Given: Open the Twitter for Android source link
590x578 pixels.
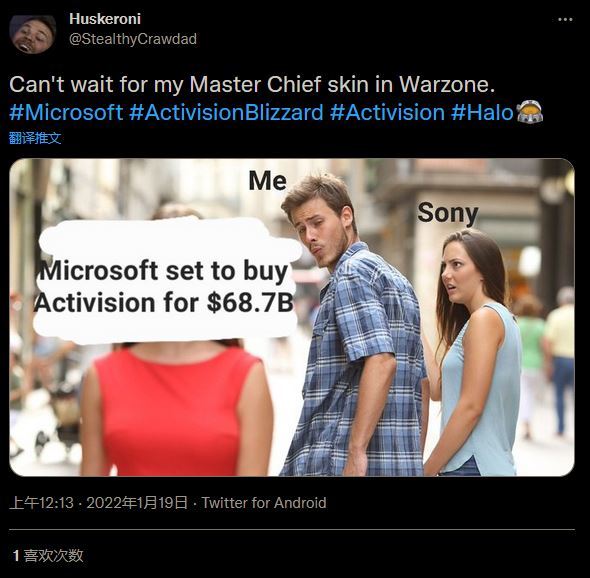Looking at the screenshot, I should (x=264, y=503).
